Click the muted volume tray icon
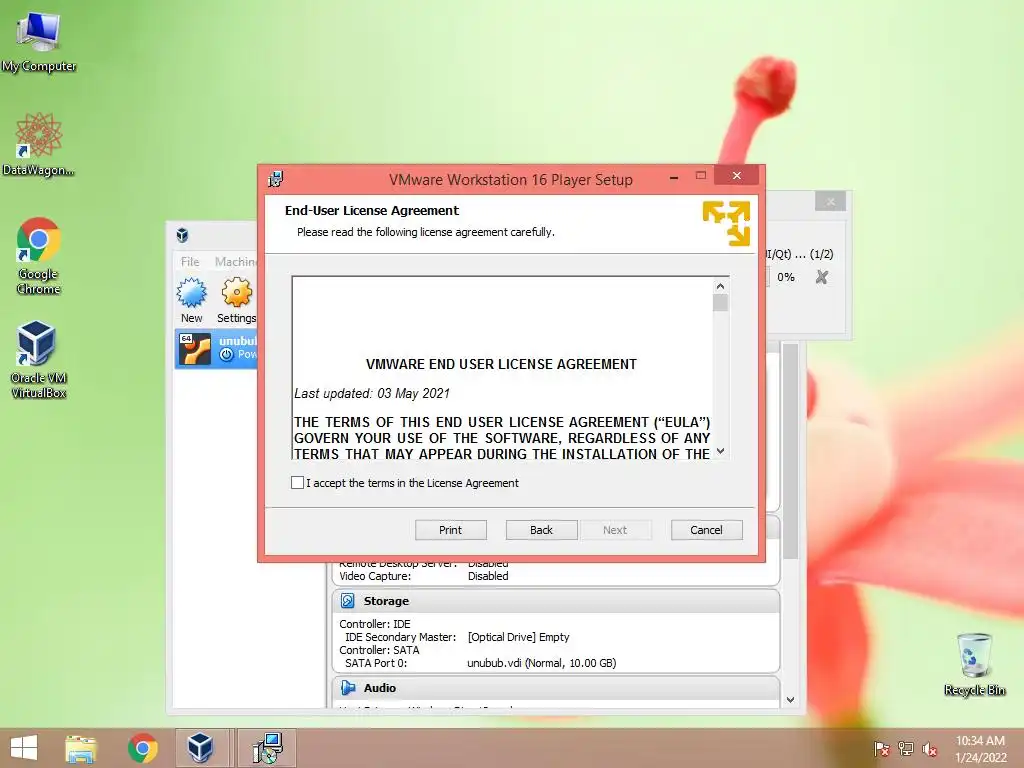Screen dimensions: 1024x768 point(930,749)
